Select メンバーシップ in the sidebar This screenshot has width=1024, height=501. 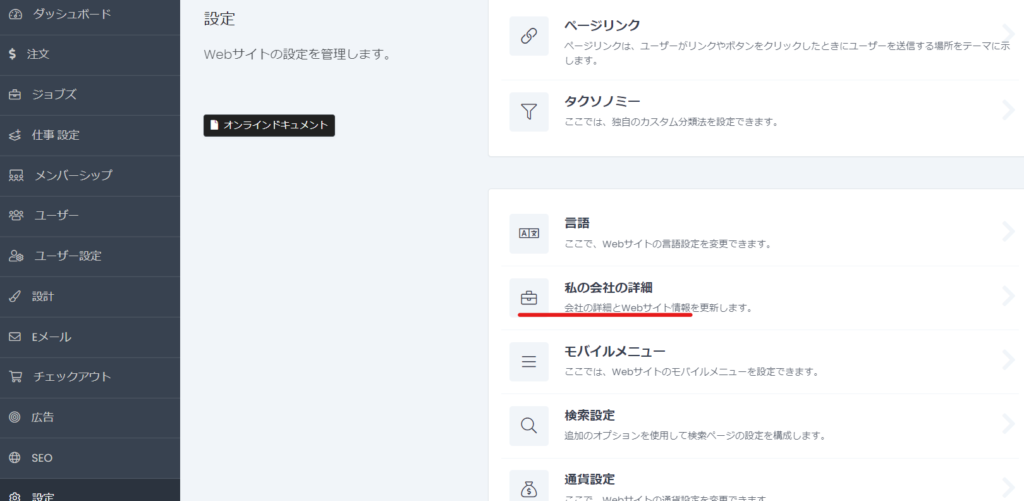[x=73, y=175]
